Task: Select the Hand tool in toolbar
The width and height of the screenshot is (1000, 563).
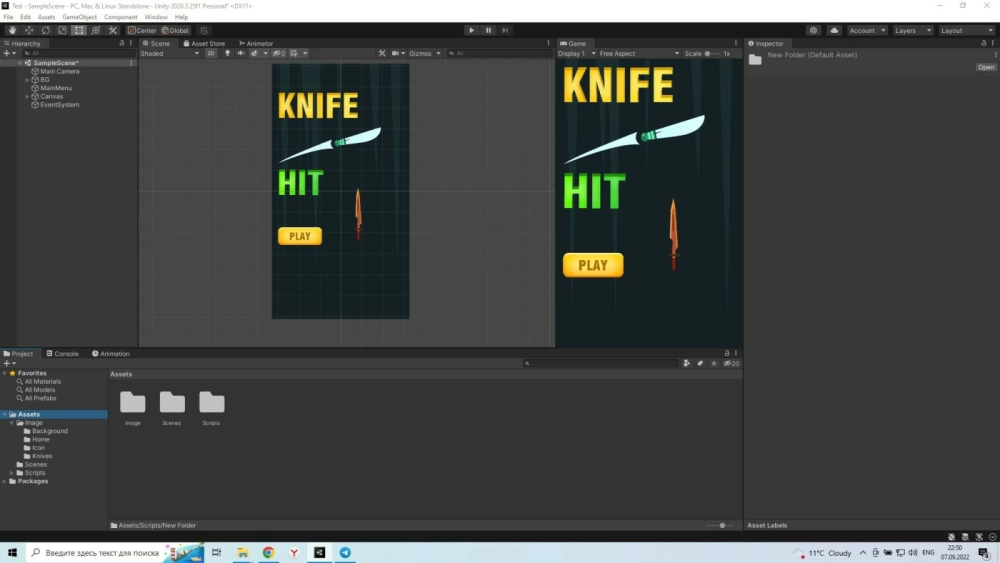Action: click(12, 30)
